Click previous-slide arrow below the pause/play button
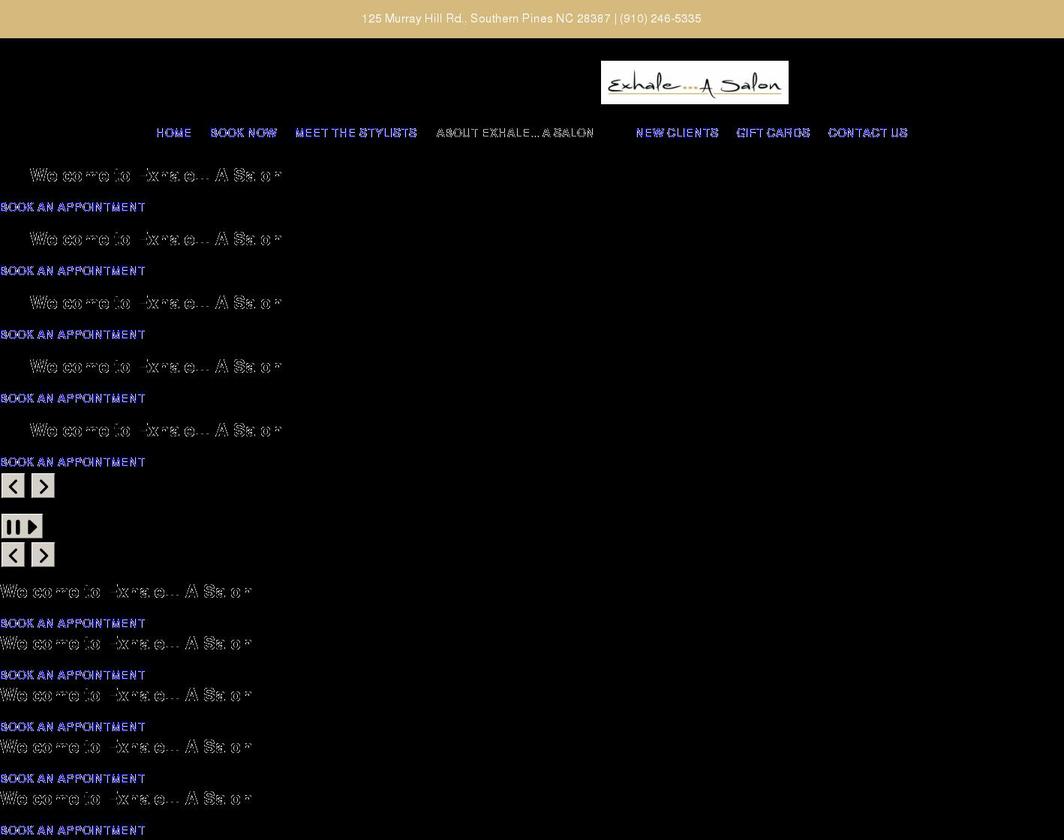Screen dimensions: 1064x840 pyautogui.click(x=13, y=555)
